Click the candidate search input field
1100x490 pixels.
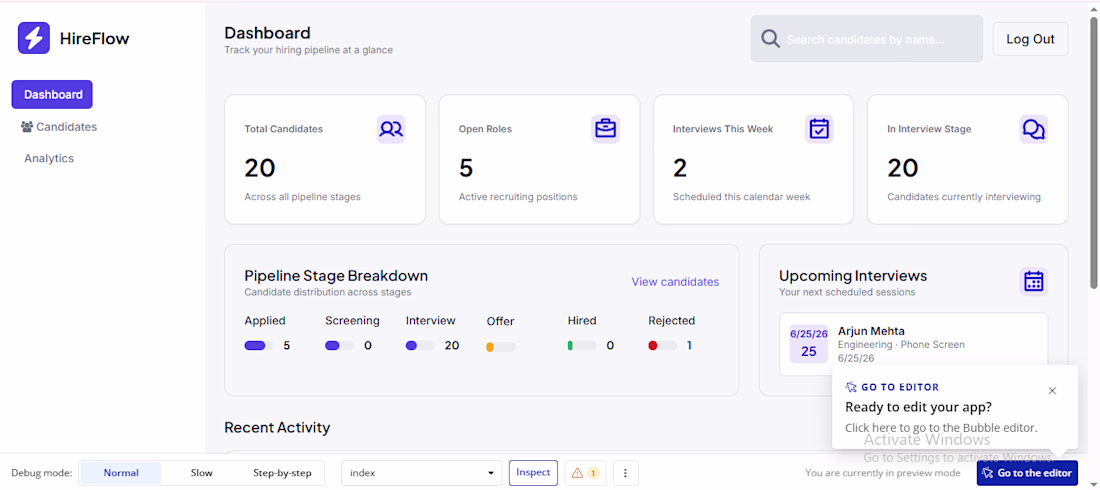tap(866, 39)
